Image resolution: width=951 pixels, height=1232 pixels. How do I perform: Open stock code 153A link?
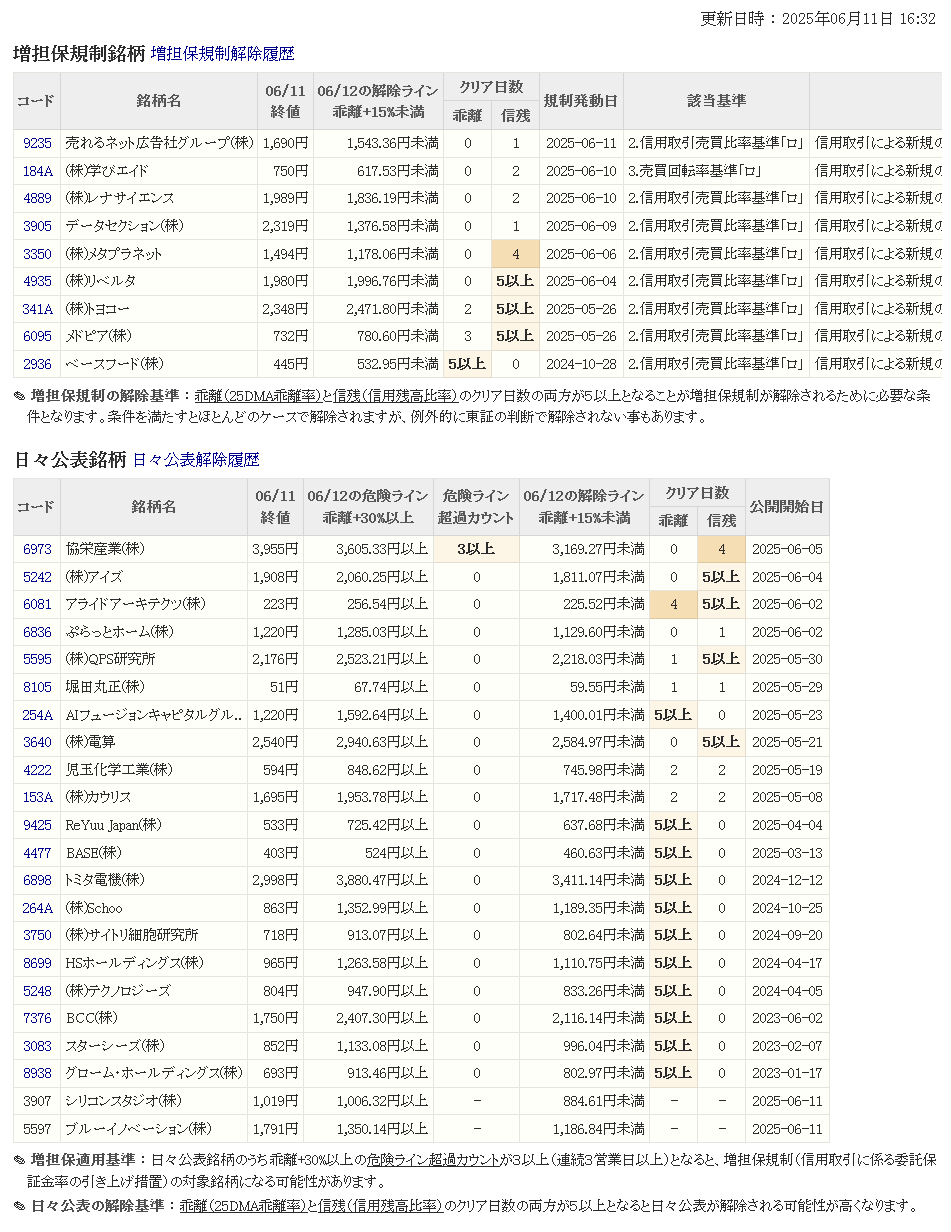coord(37,797)
